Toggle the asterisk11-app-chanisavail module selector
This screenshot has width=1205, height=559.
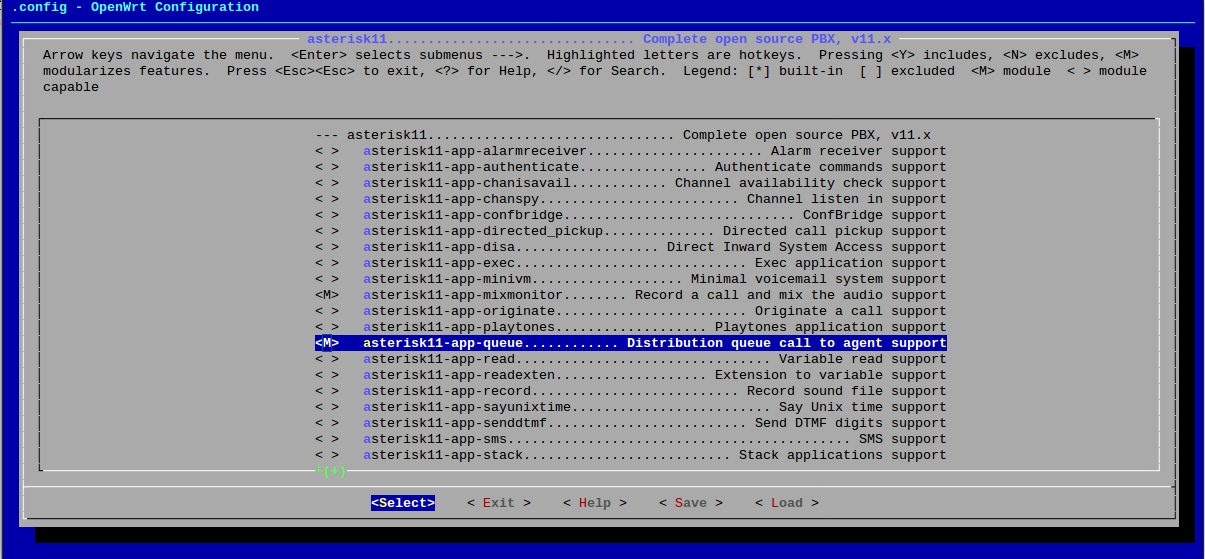(x=327, y=183)
